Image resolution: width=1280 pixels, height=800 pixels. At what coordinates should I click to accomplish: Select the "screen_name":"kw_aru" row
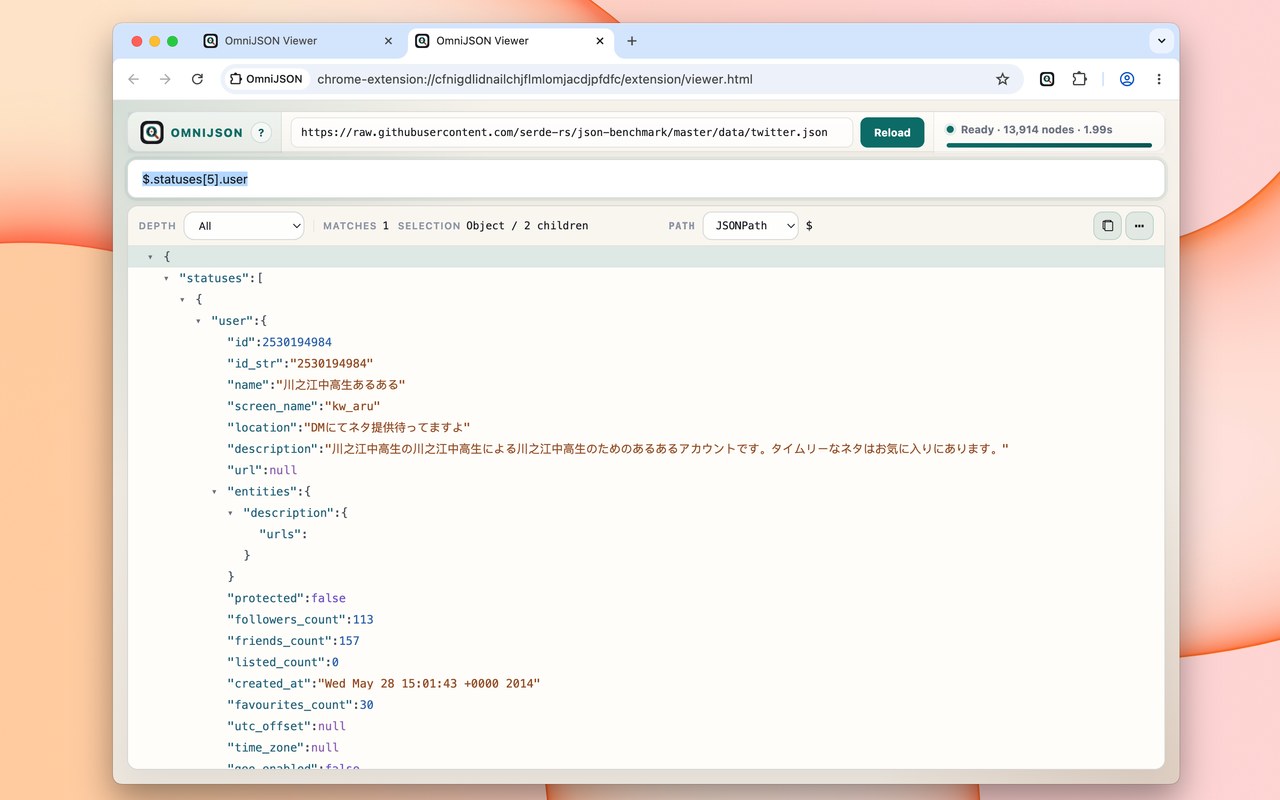(x=646, y=406)
